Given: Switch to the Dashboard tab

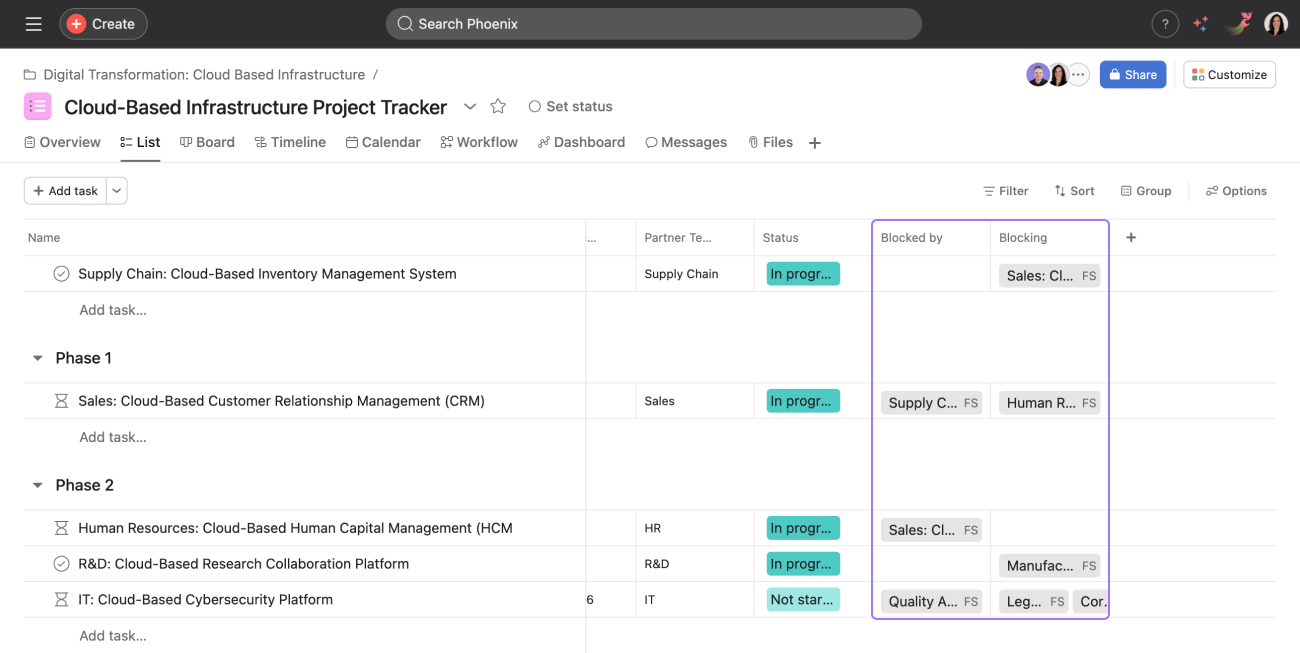Looking at the screenshot, I should coord(581,142).
